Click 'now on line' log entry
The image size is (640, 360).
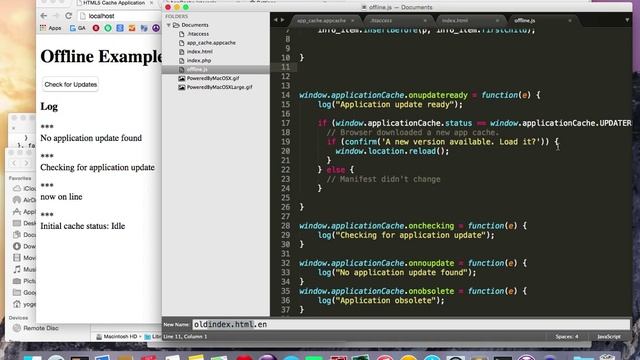tap(61, 197)
